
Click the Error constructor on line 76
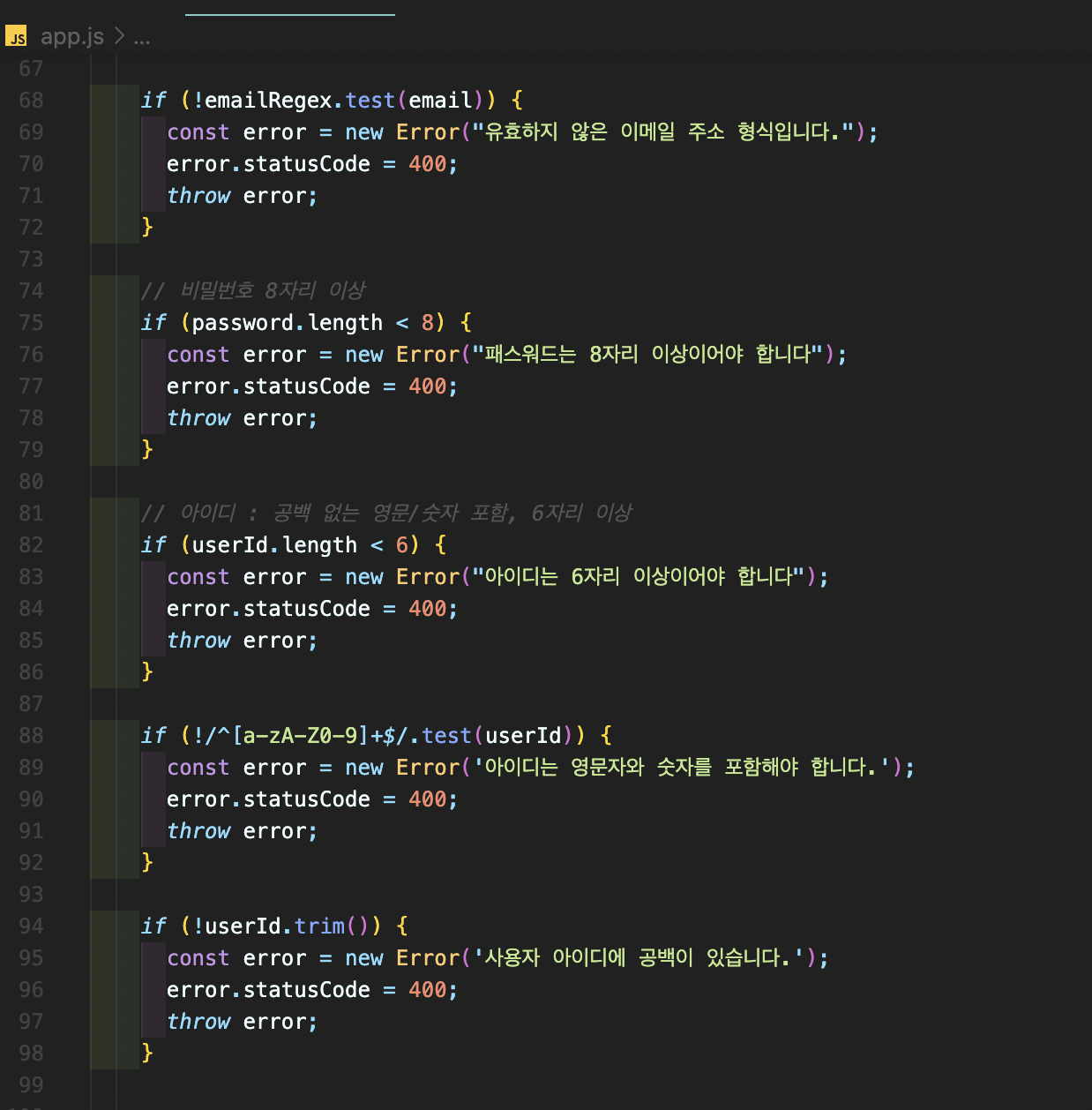(428, 355)
